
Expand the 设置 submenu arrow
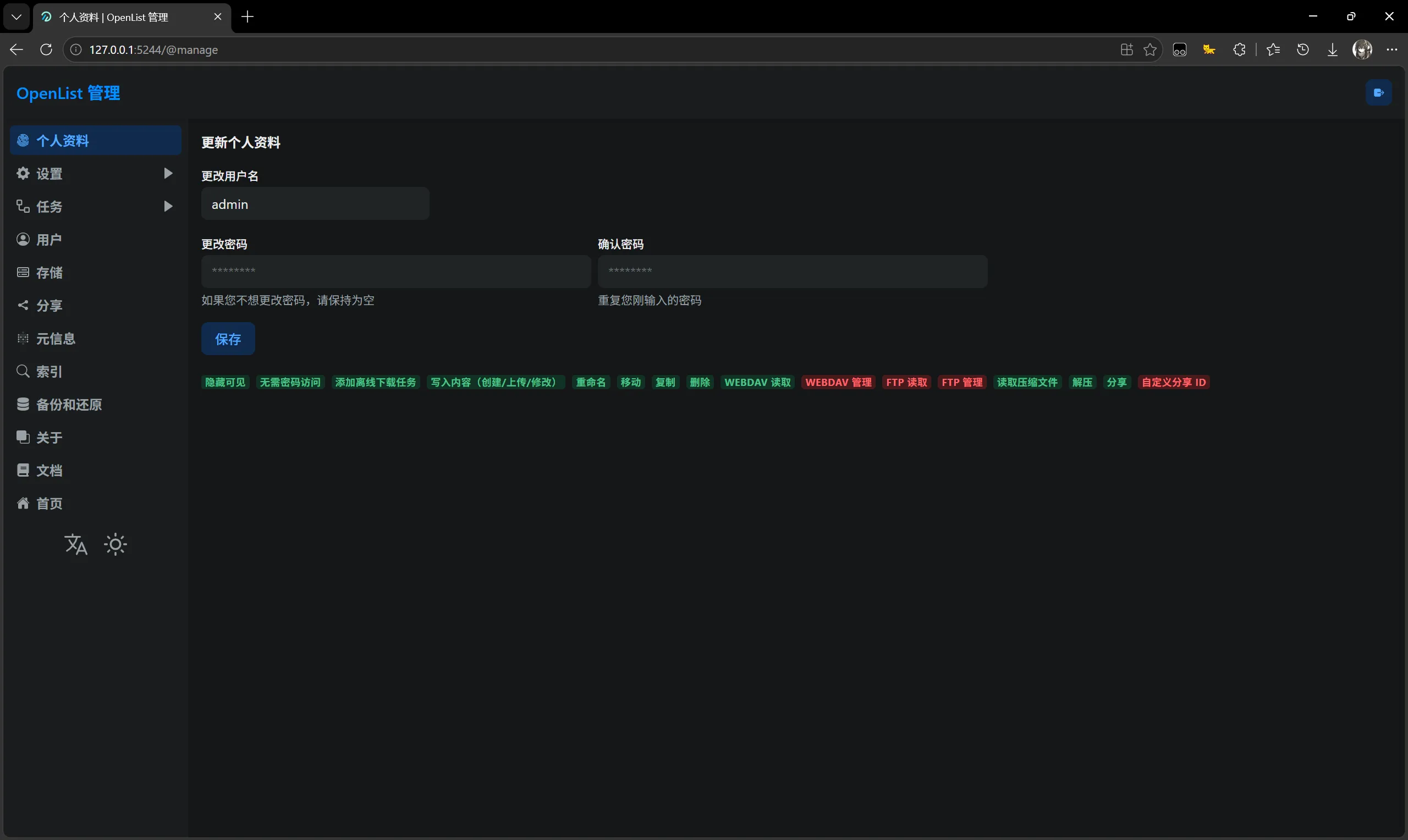168,173
